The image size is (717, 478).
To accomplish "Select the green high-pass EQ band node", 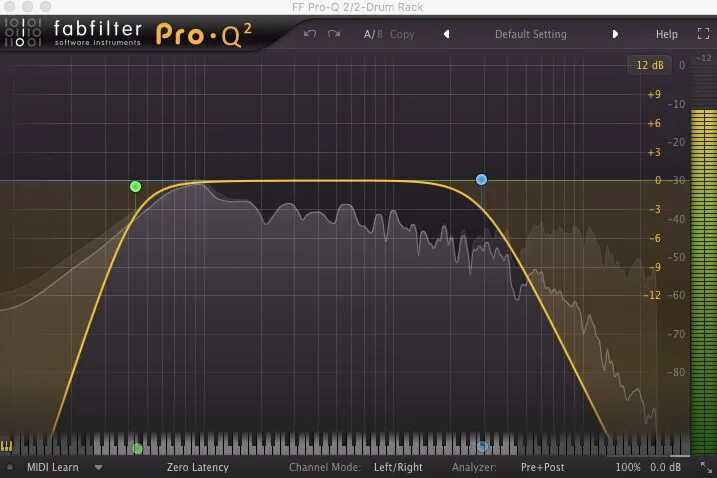I will click(x=135, y=186).
